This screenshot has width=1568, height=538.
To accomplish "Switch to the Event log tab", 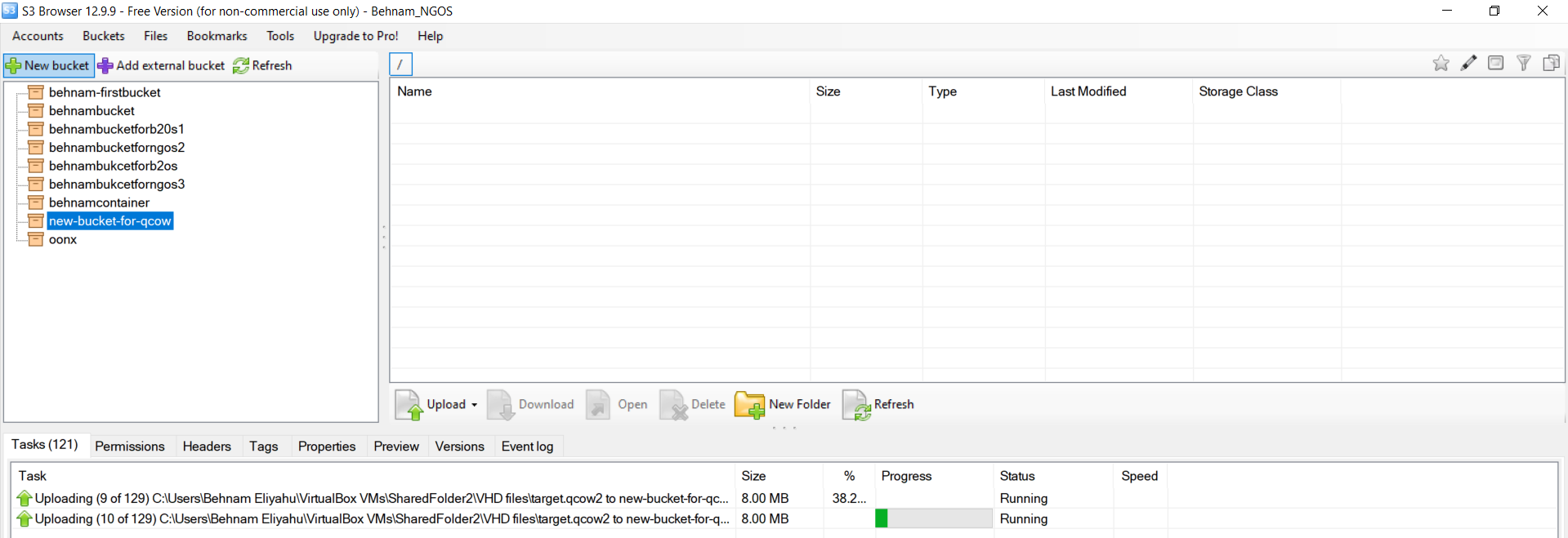I will [x=527, y=447].
